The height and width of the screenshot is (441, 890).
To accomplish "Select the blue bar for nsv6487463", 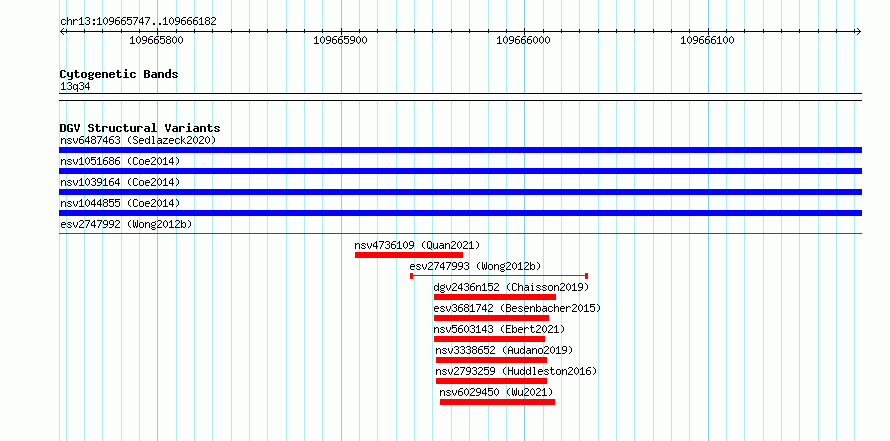I will pos(460,150).
